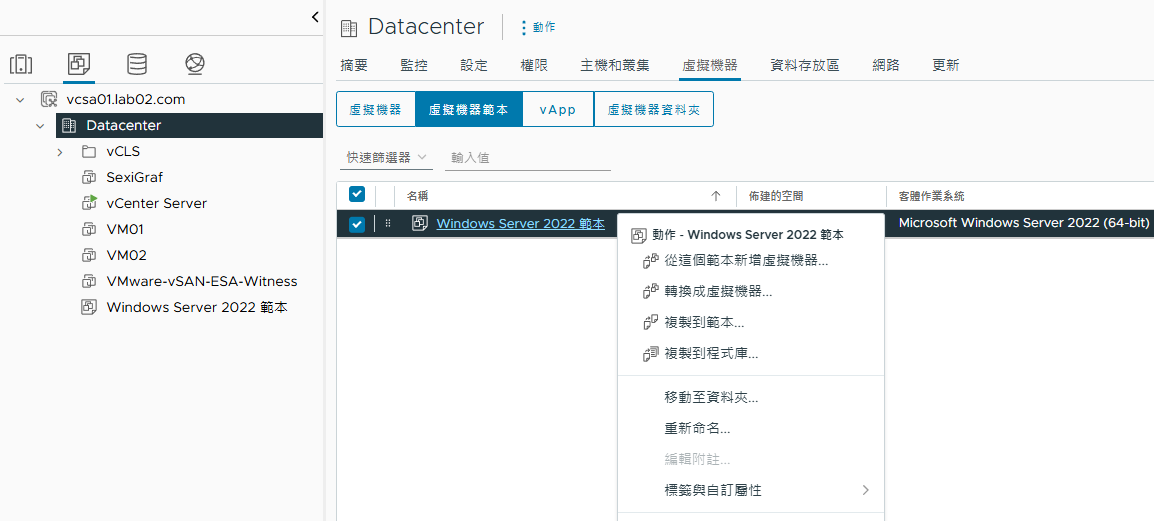Click icon beside 複製到範本
Image resolution: width=1154 pixels, height=521 pixels.
pyautogui.click(x=650, y=322)
